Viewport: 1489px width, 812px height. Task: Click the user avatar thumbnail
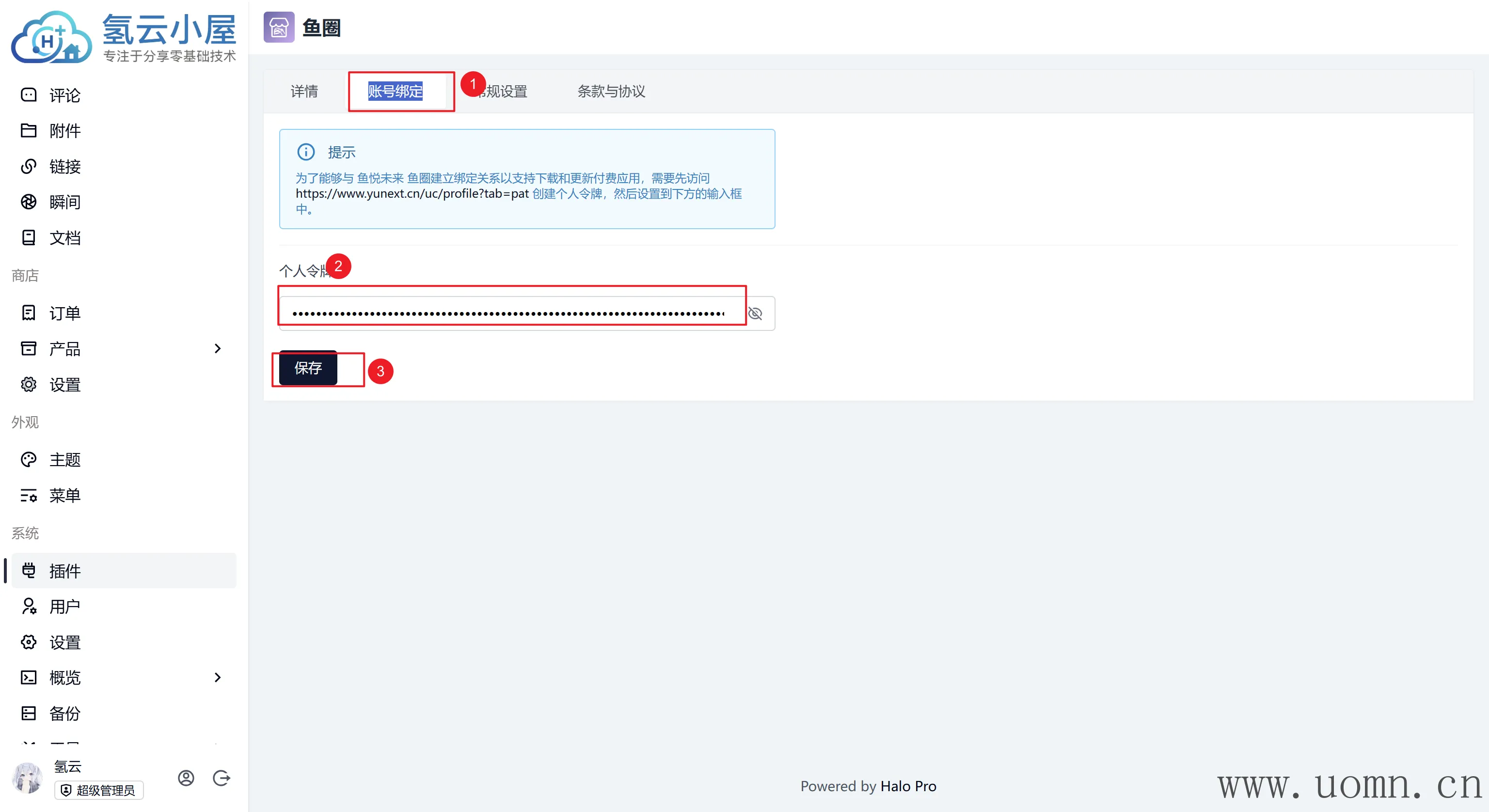(x=27, y=778)
